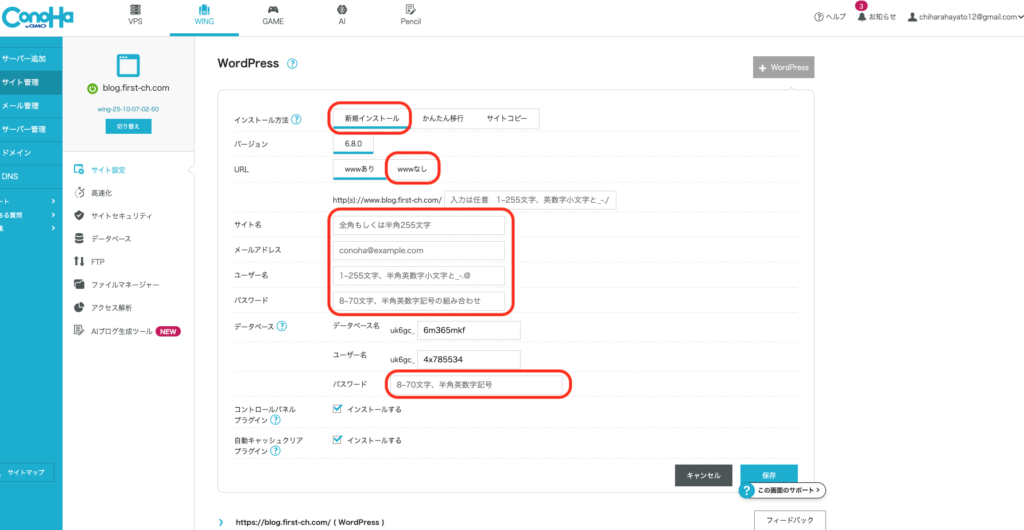This screenshot has width=1024, height=530.
Task: Click the help question mark icon beside WordPress title
Action: click(293, 64)
